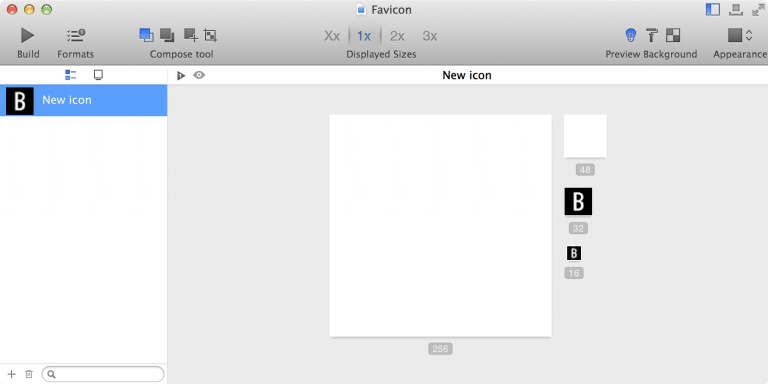
Task: Click the 16 size label
Action: (574, 273)
